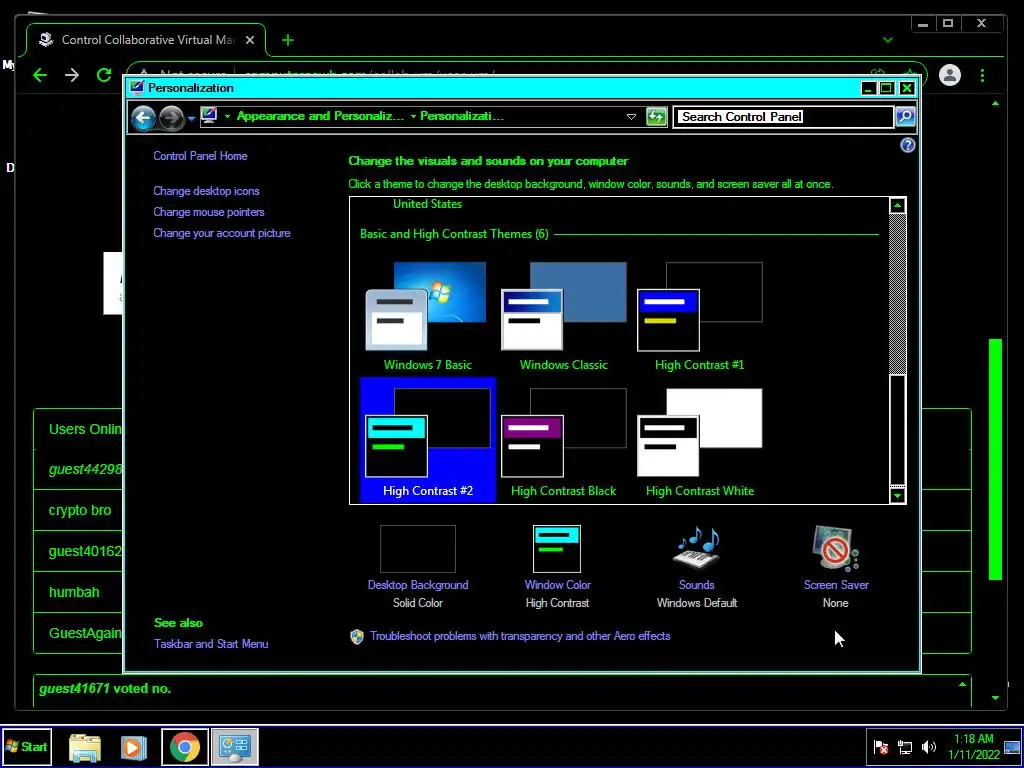Open Action Center flag tray icon
This screenshot has height=768, width=1024.
coord(881,747)
